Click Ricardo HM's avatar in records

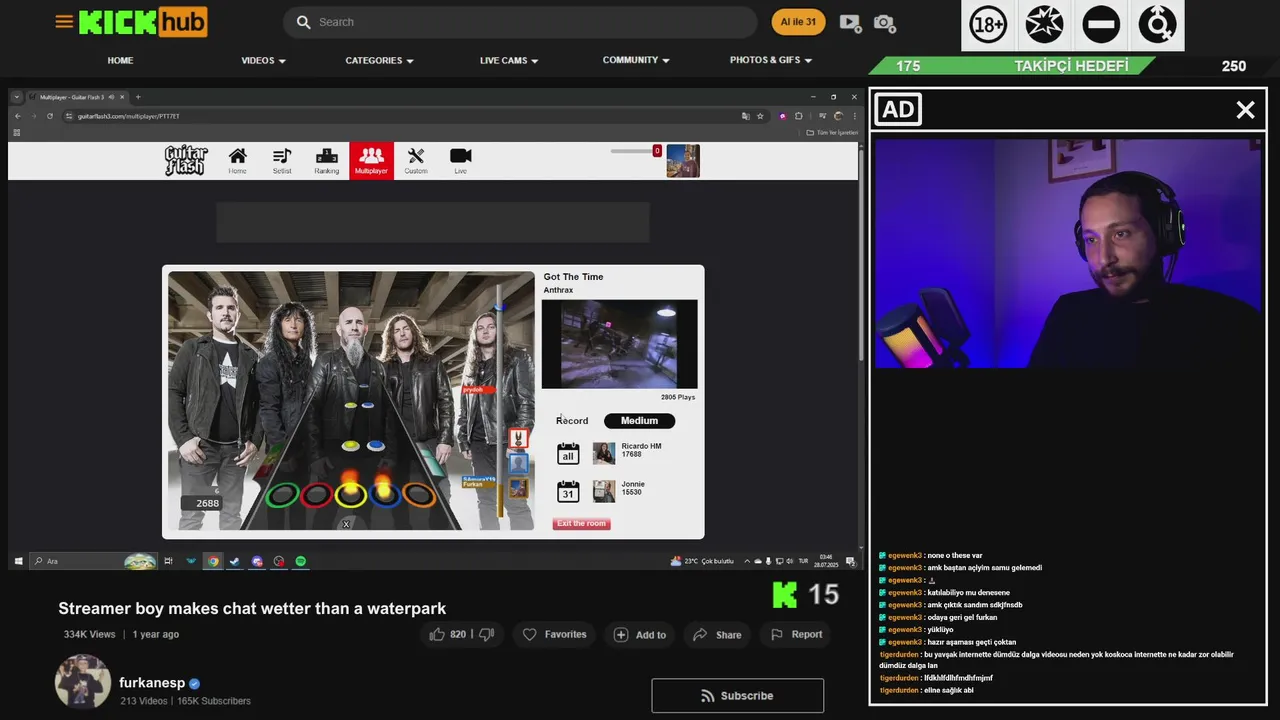604,454
